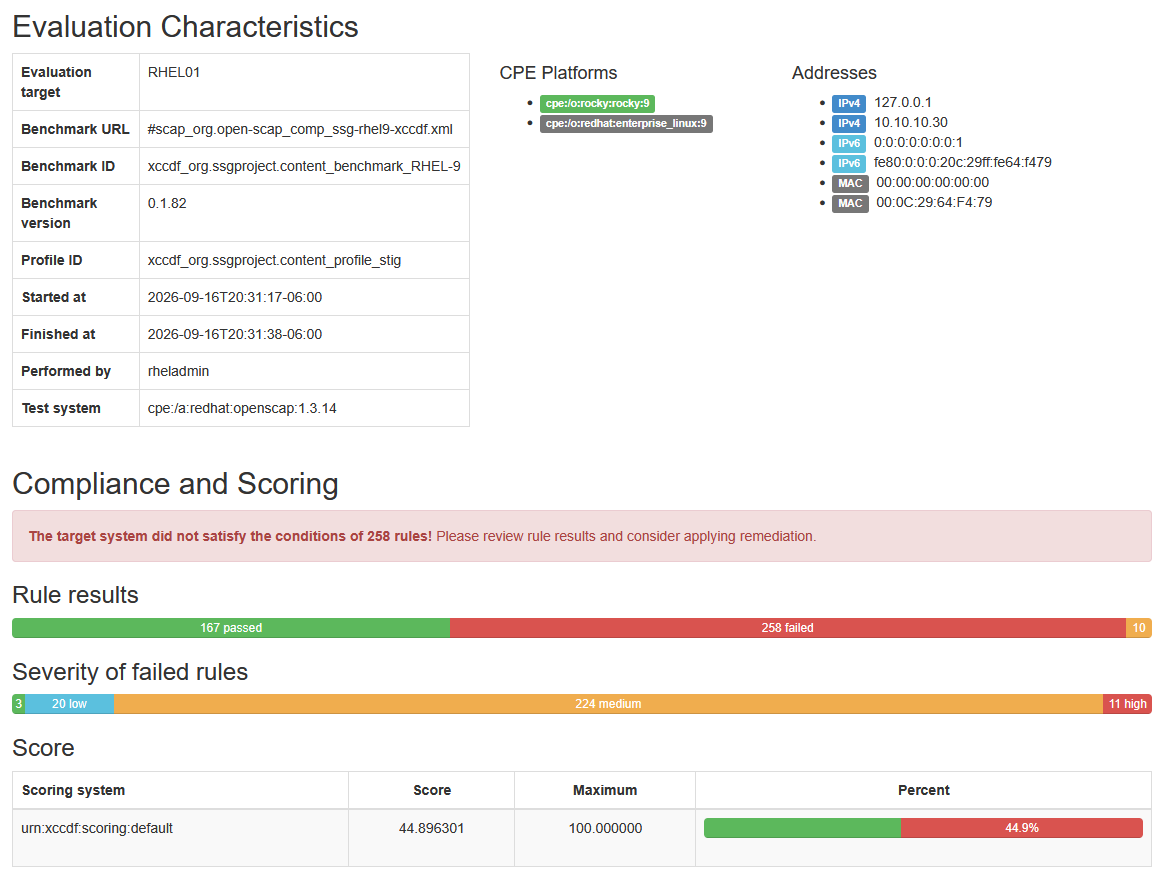
Task: Click the IPv6 badge beside the fe80 address
Action: 848,163
